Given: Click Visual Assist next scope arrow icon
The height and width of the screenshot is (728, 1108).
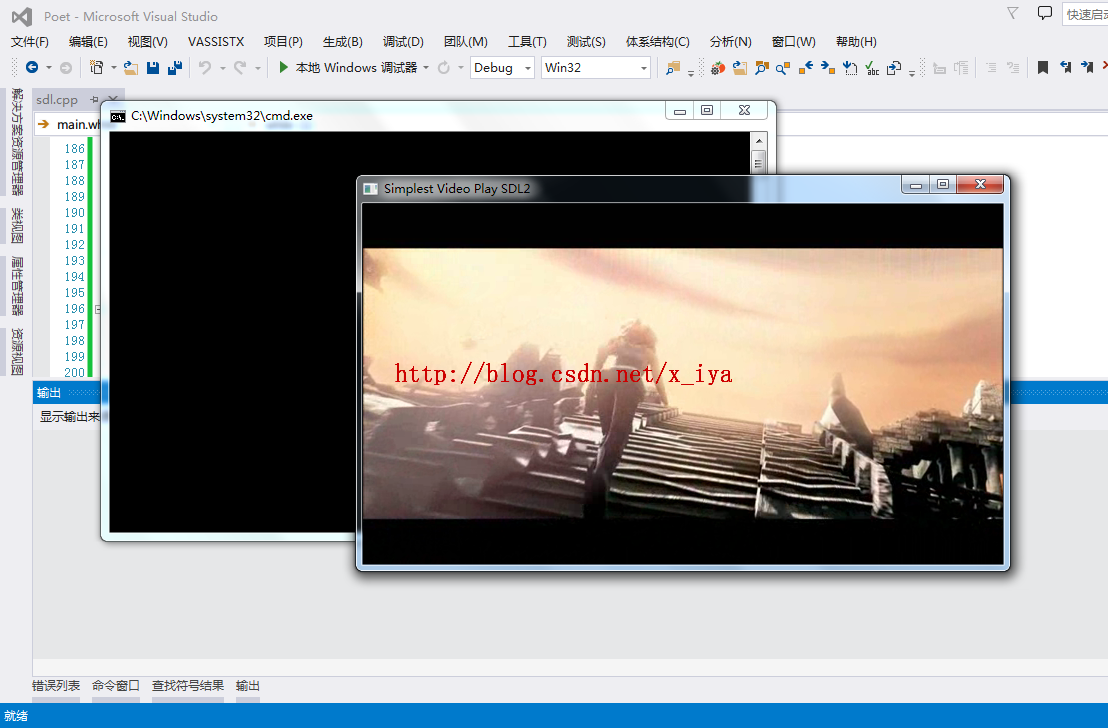Looking at the screenshot, I should [x=827, y=68].
